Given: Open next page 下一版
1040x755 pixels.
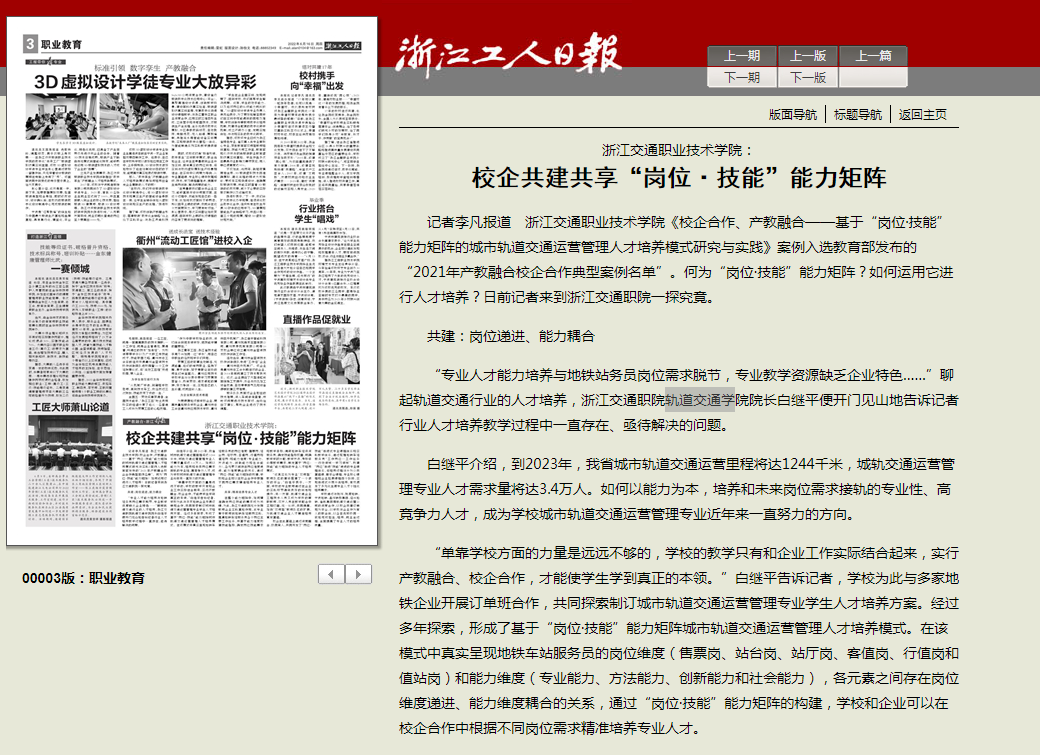Looking at the screenshot, I should pyautogui.click(x=807, y=77).
